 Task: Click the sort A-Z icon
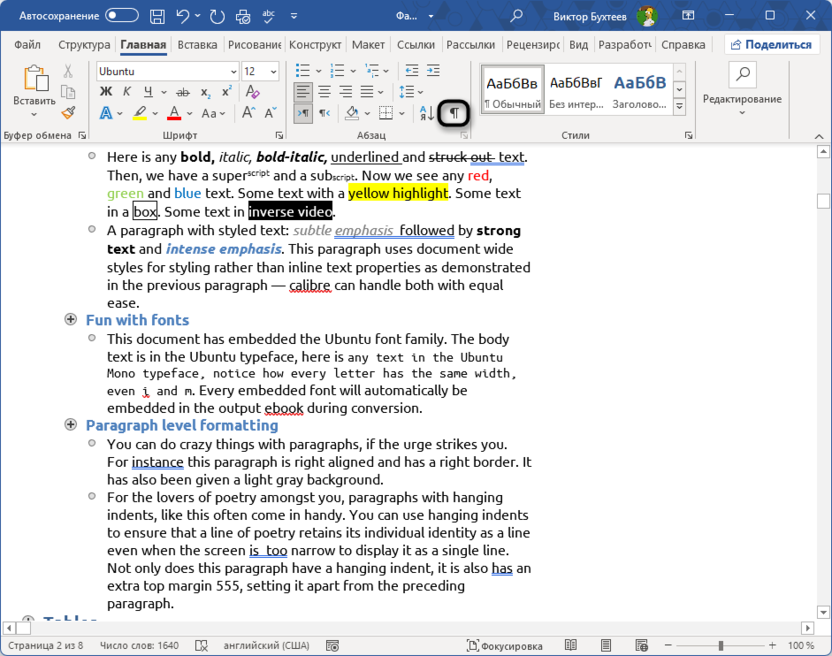click(x=429, y=113)
